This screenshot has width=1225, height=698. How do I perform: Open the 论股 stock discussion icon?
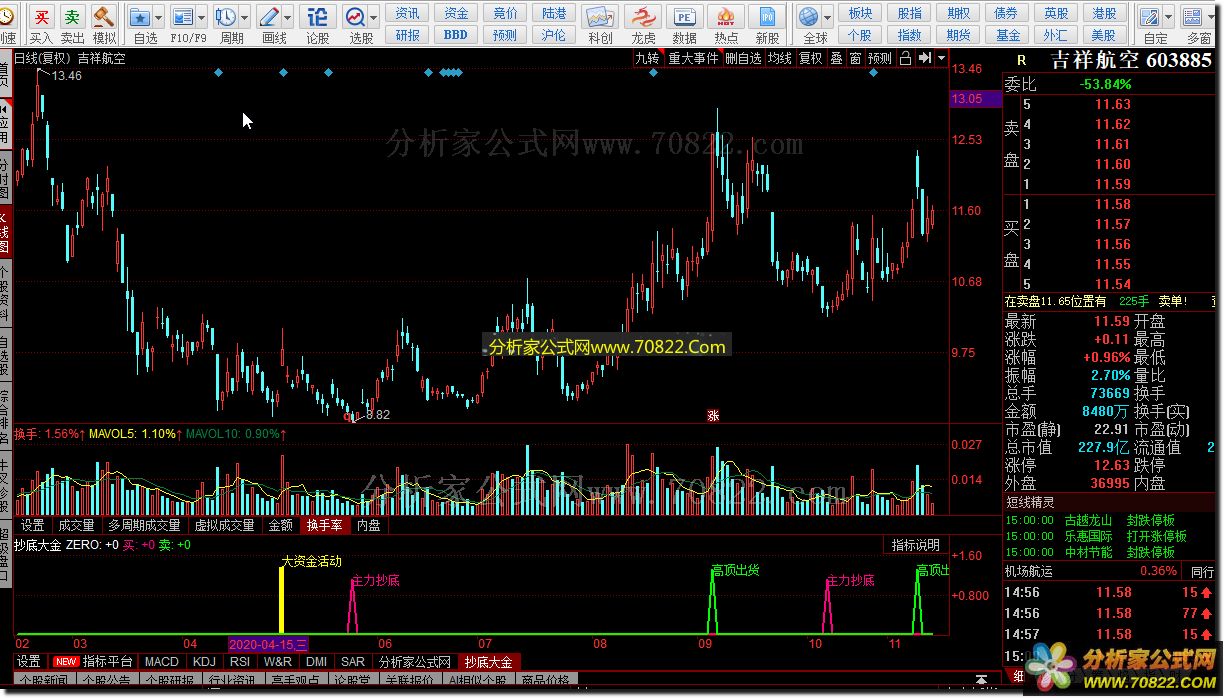point(317,17)
